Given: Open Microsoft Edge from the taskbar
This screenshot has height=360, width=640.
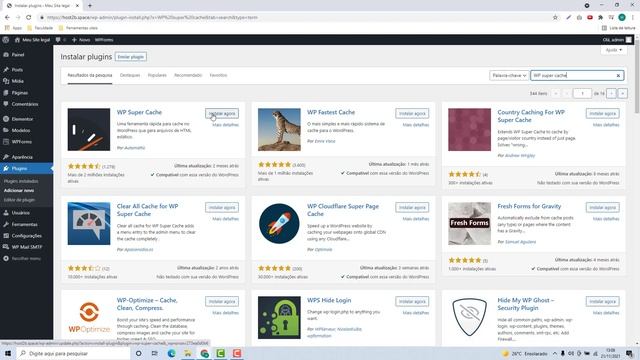Looking at the screenshot, I should coord(171,353).
